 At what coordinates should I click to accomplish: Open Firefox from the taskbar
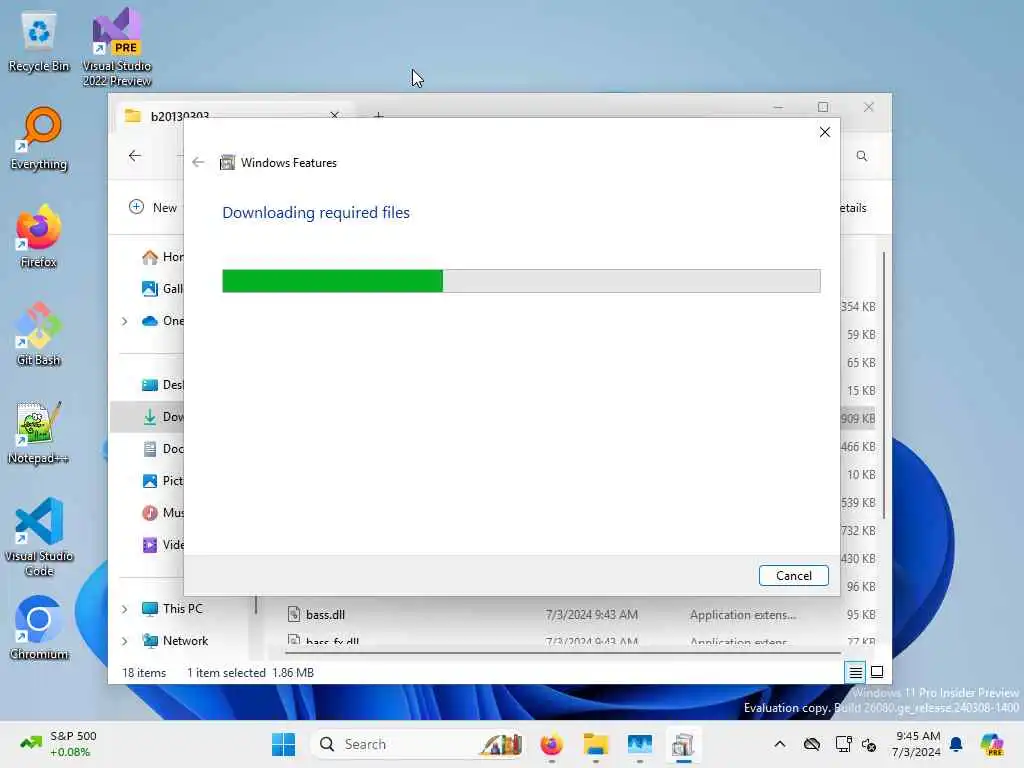551,744
